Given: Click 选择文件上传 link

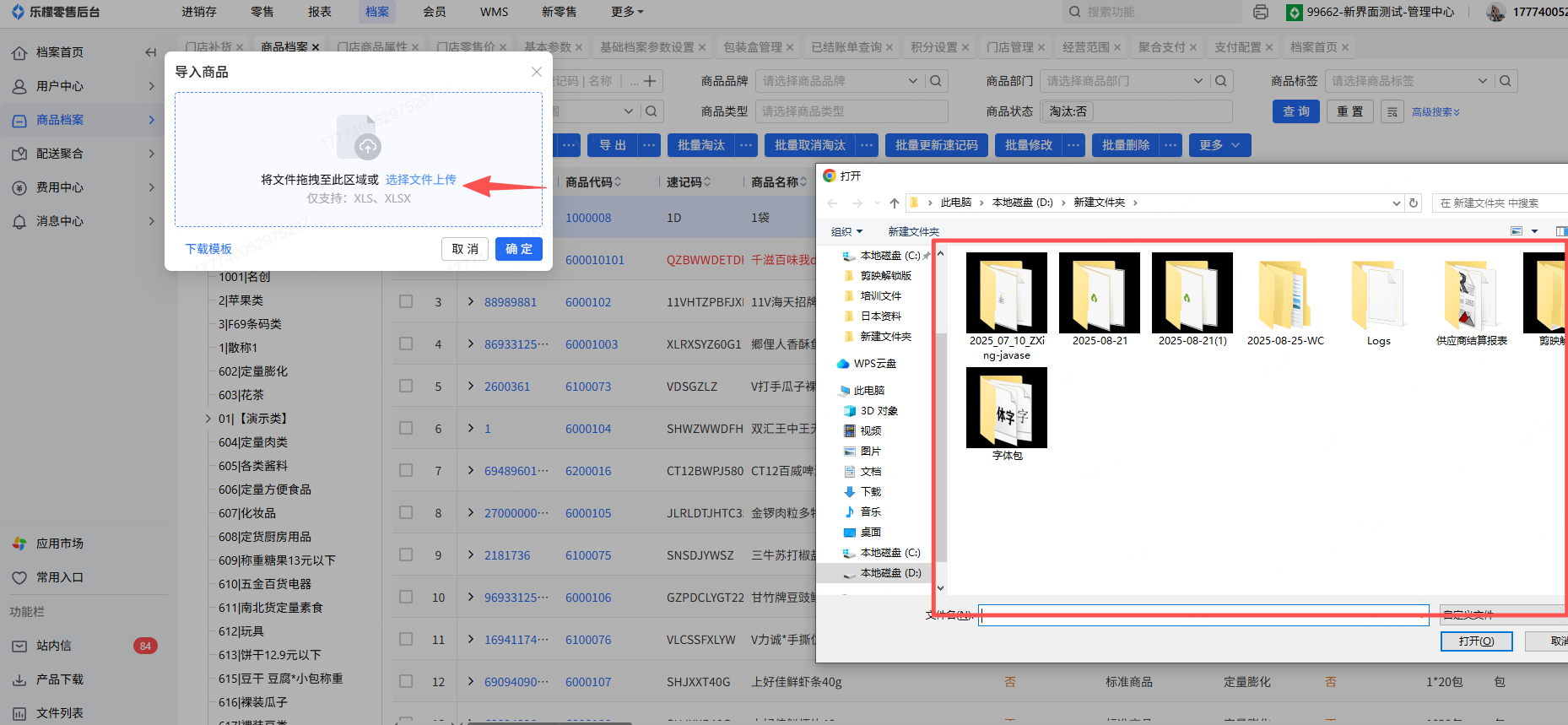Looking at the screenshot, I should click(x=420, y=180).
